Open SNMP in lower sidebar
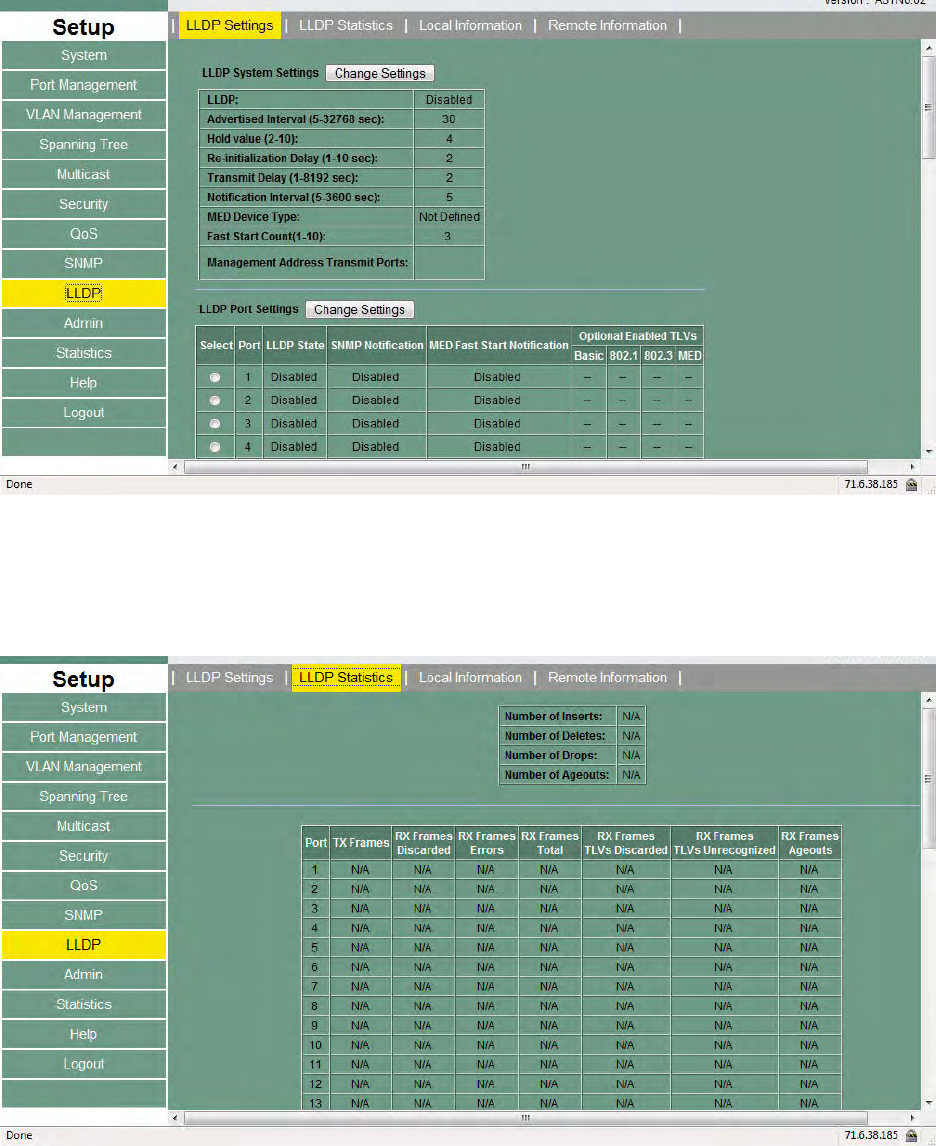The width and height of the screenshot is (936, 1146). (84, 915)
